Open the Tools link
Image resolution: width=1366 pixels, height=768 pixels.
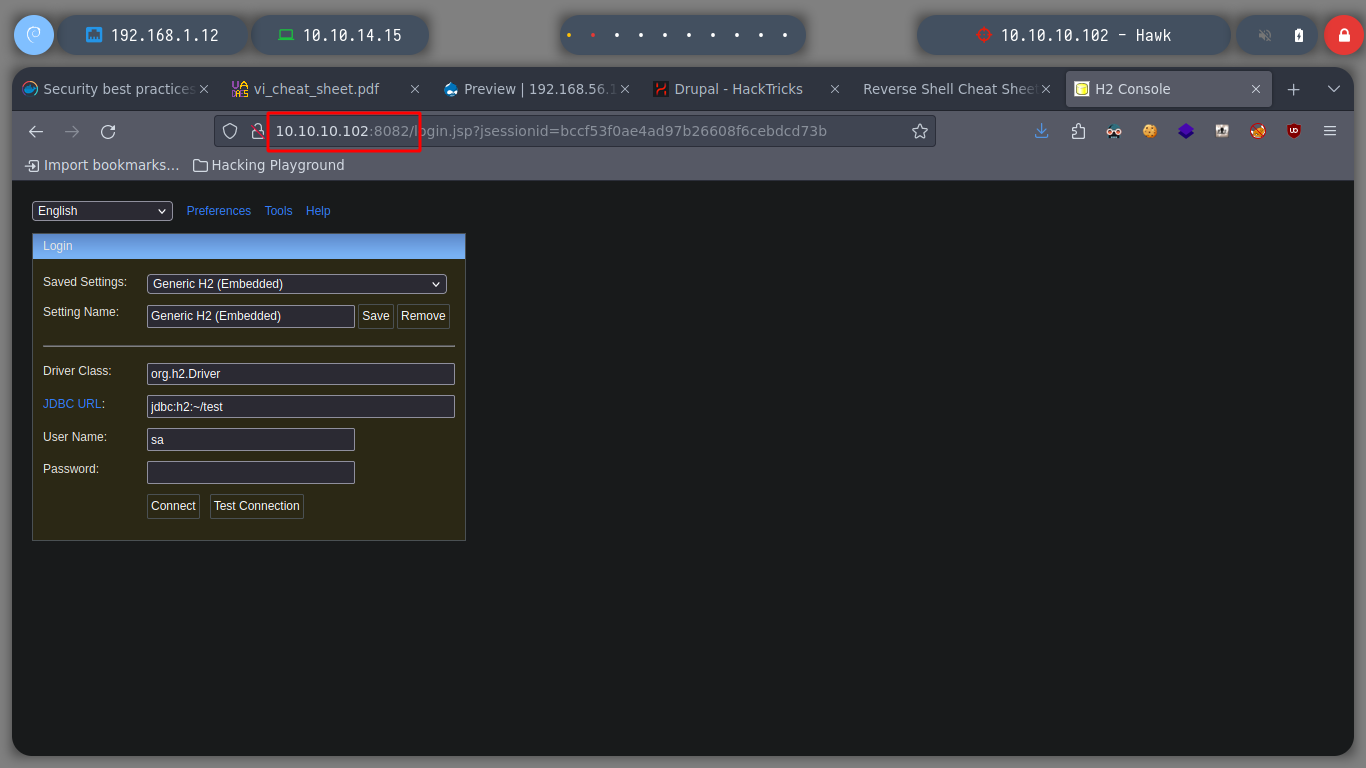278,211
